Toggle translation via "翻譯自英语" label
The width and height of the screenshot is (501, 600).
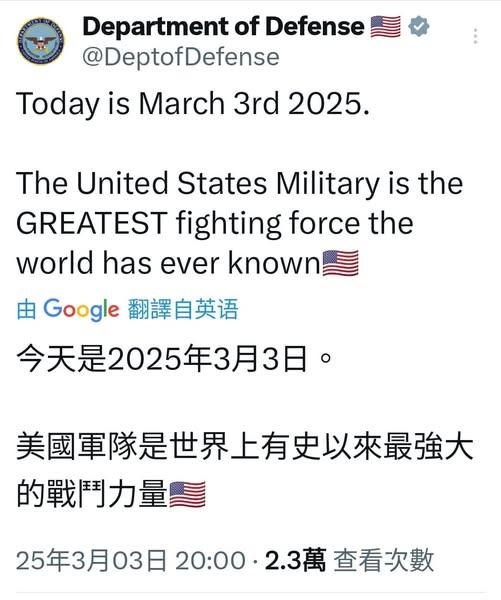pos(183,309)
